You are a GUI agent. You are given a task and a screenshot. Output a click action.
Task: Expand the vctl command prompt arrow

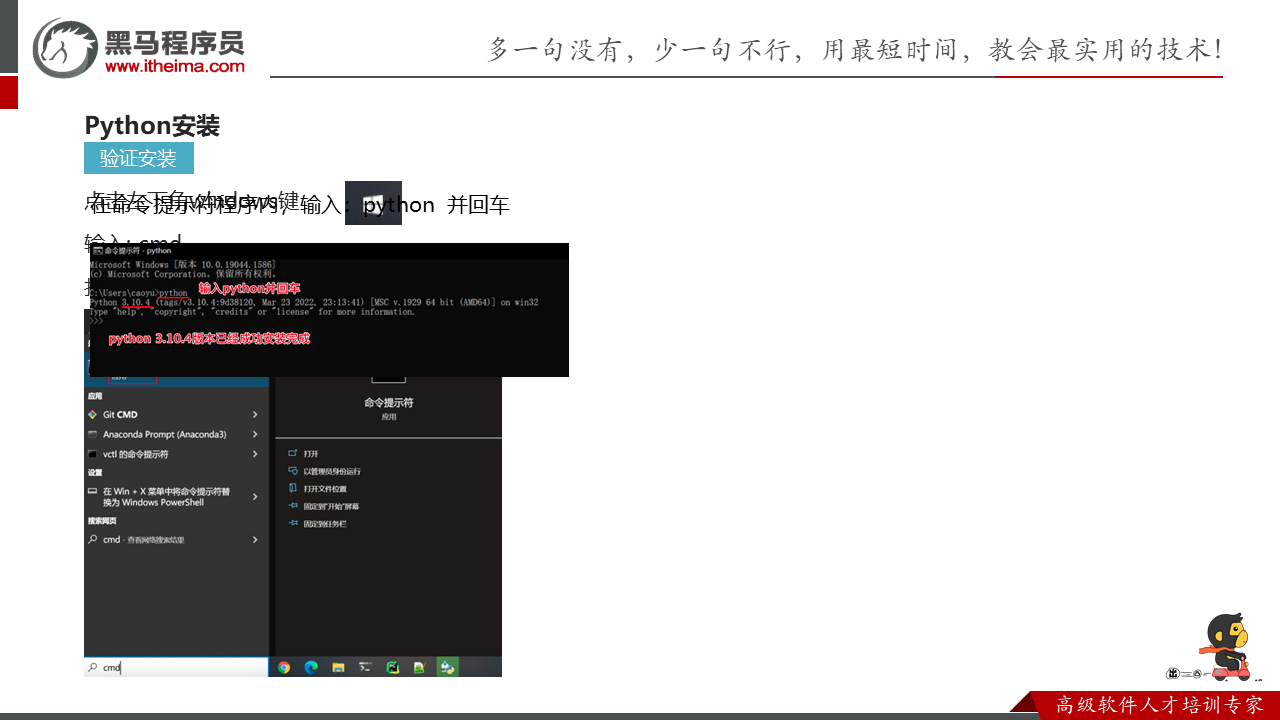point(255,455)
